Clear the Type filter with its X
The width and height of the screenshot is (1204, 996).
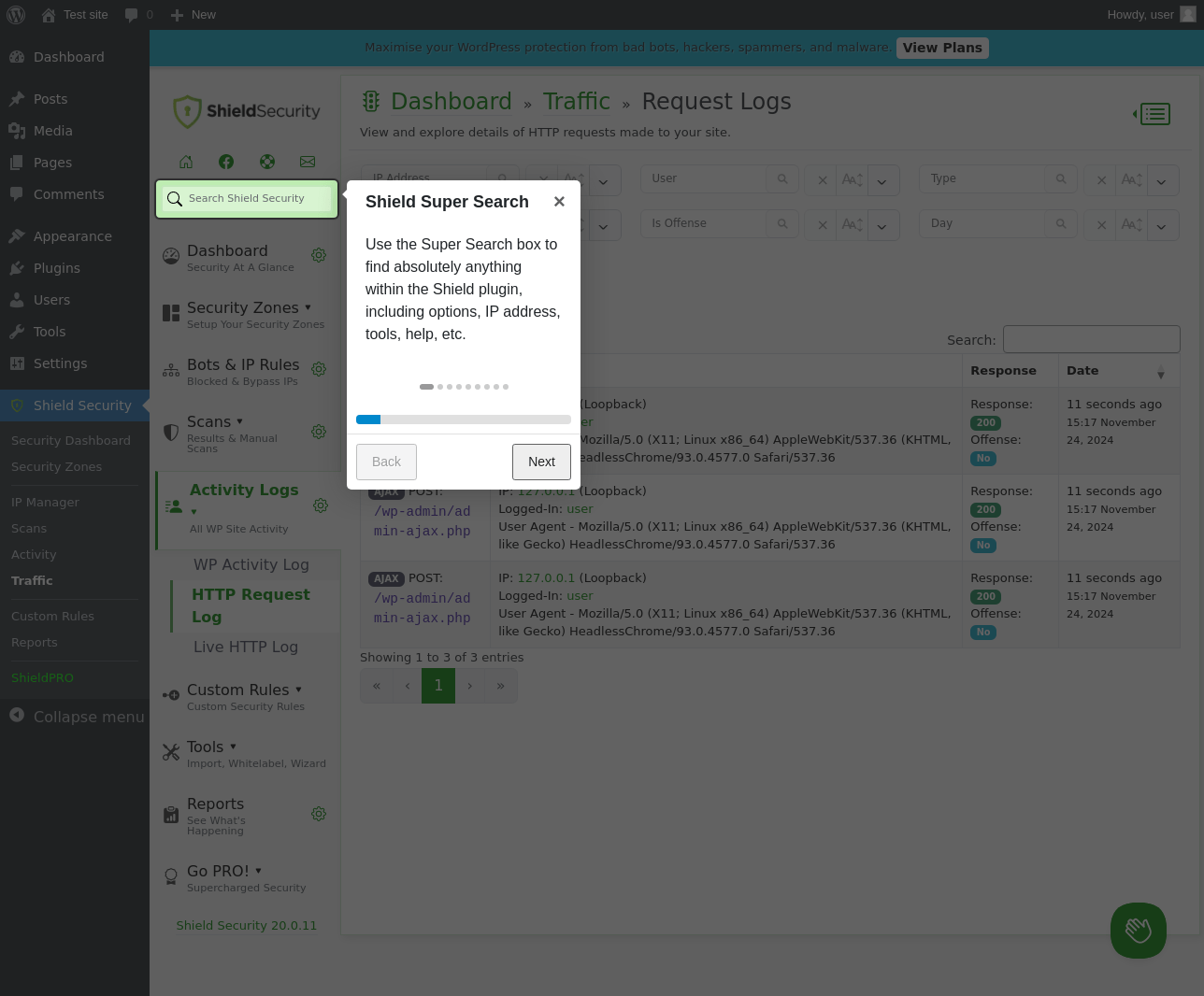(1101, 179)
